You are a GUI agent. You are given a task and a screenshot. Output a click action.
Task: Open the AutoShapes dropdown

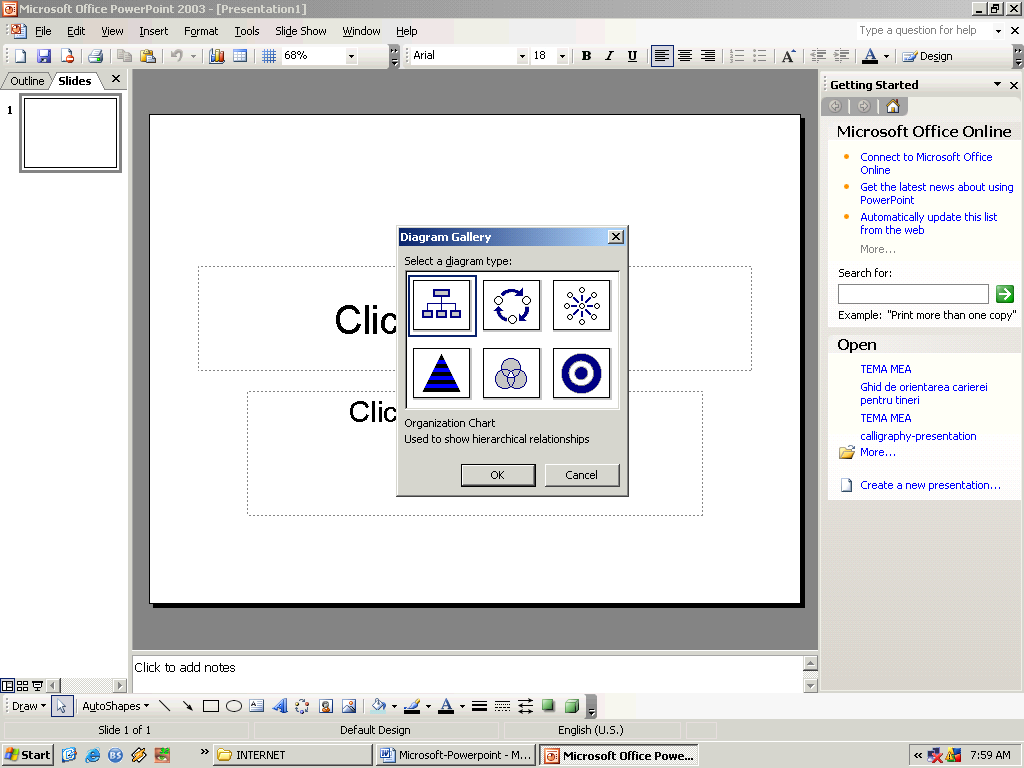click(x=116, y=706)
